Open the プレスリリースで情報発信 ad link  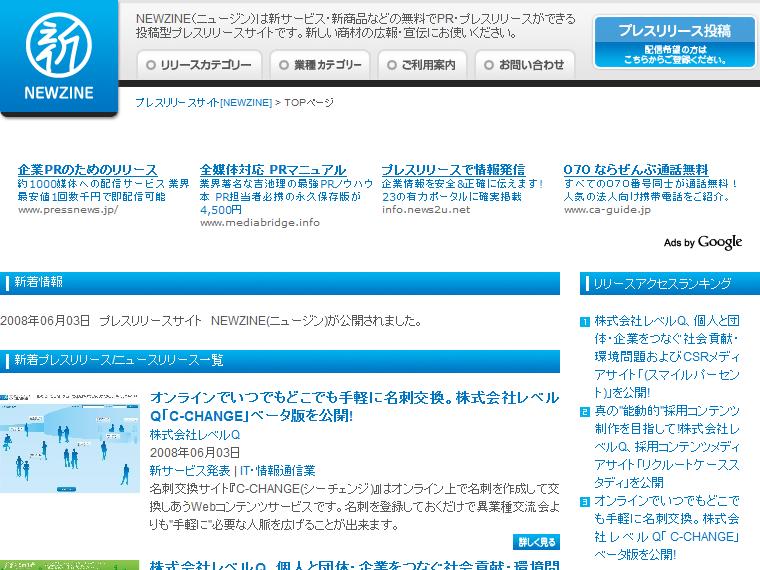point(453,170)
